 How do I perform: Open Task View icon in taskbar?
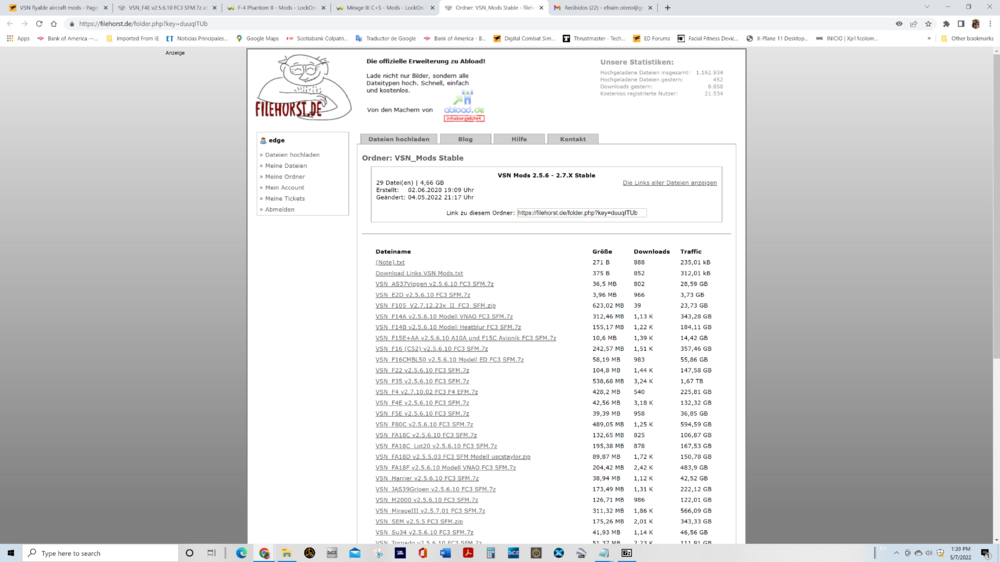212,553
